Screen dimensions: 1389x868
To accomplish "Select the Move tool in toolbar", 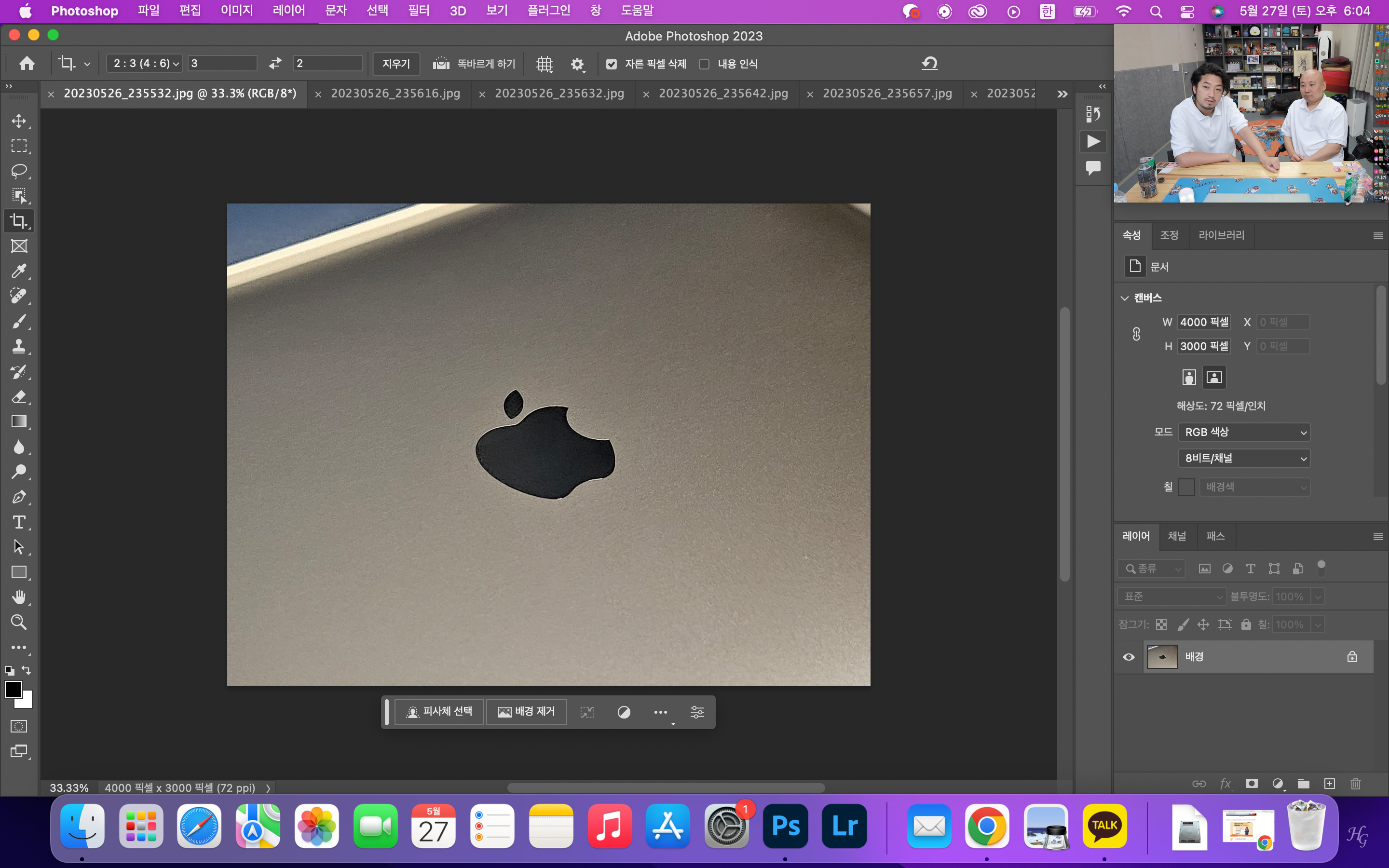I will coord(19,121).
